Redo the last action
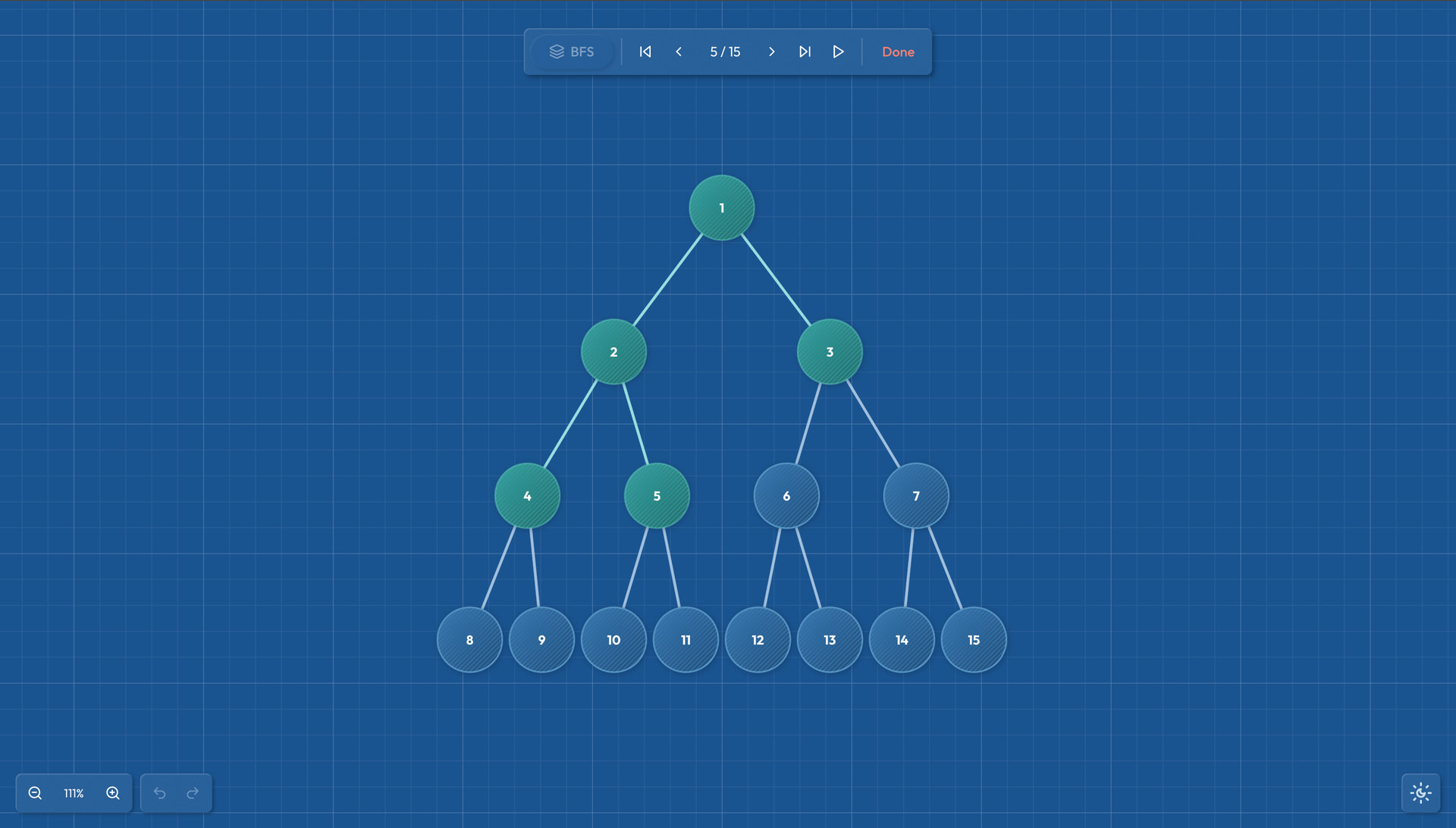This screenshot has width=1456, height=828. click(193, 793)
